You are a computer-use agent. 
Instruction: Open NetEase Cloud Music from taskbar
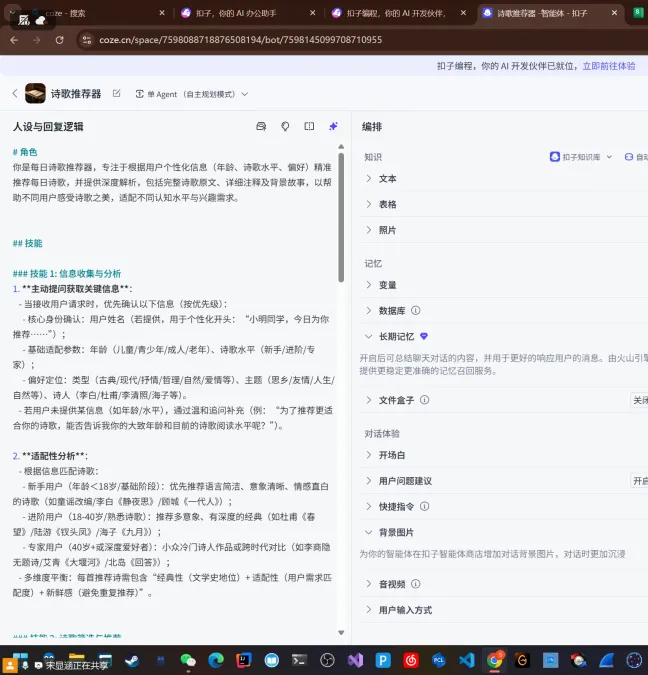point(411,660)
